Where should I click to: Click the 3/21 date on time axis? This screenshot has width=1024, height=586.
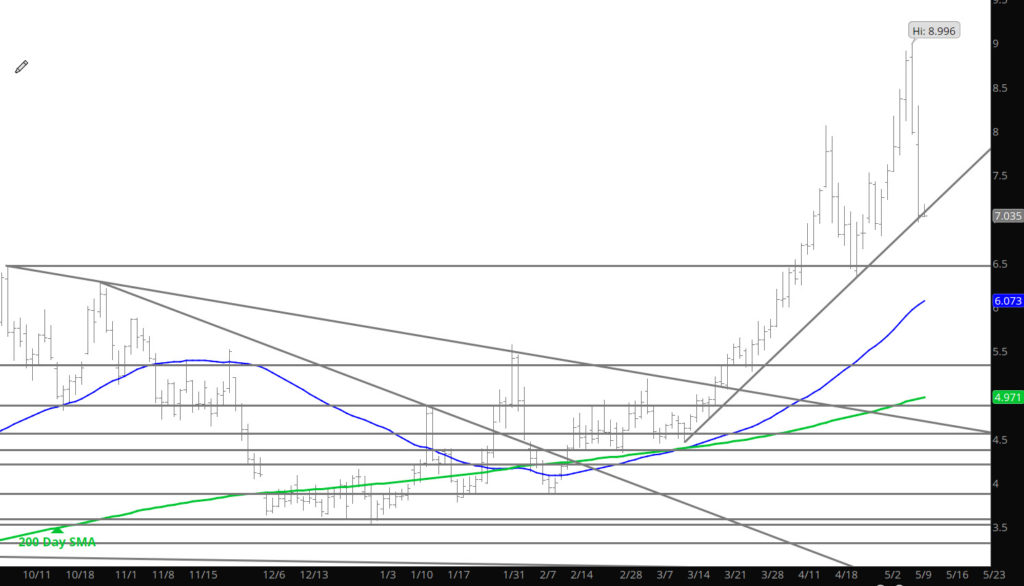point(735,575)
